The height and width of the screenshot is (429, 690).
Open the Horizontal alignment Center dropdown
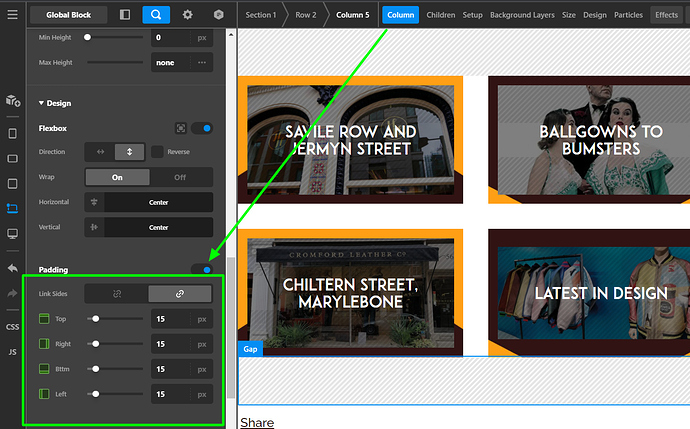tap(159, 202)
